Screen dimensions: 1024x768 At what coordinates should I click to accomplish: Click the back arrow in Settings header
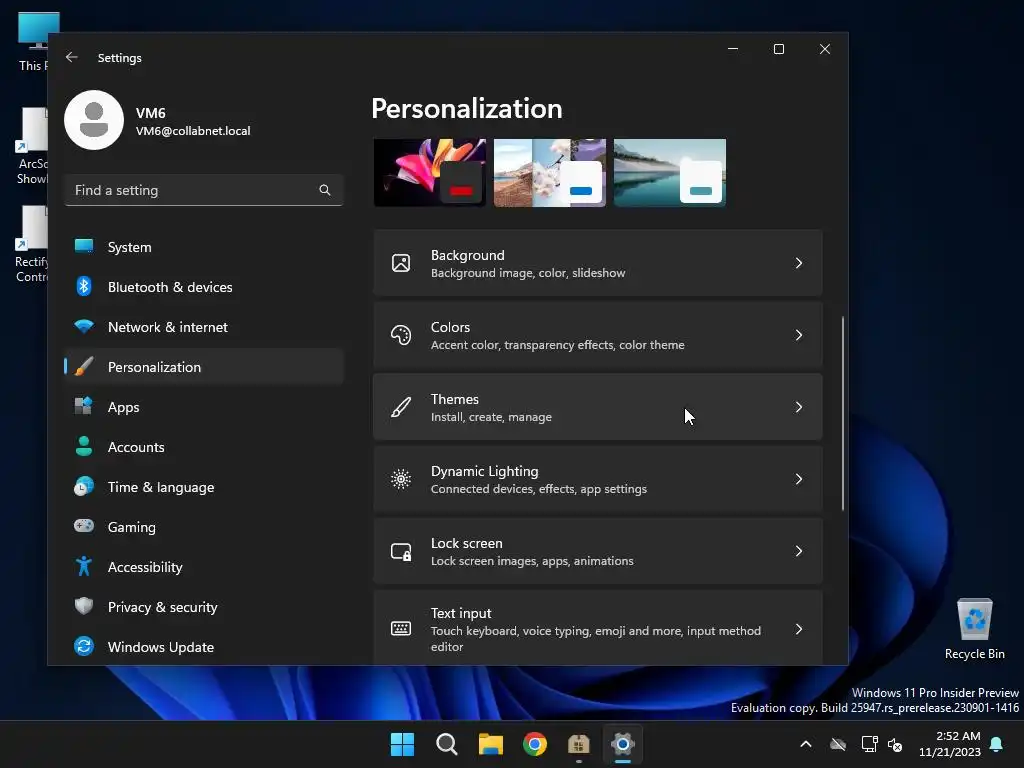click(72, 57)
